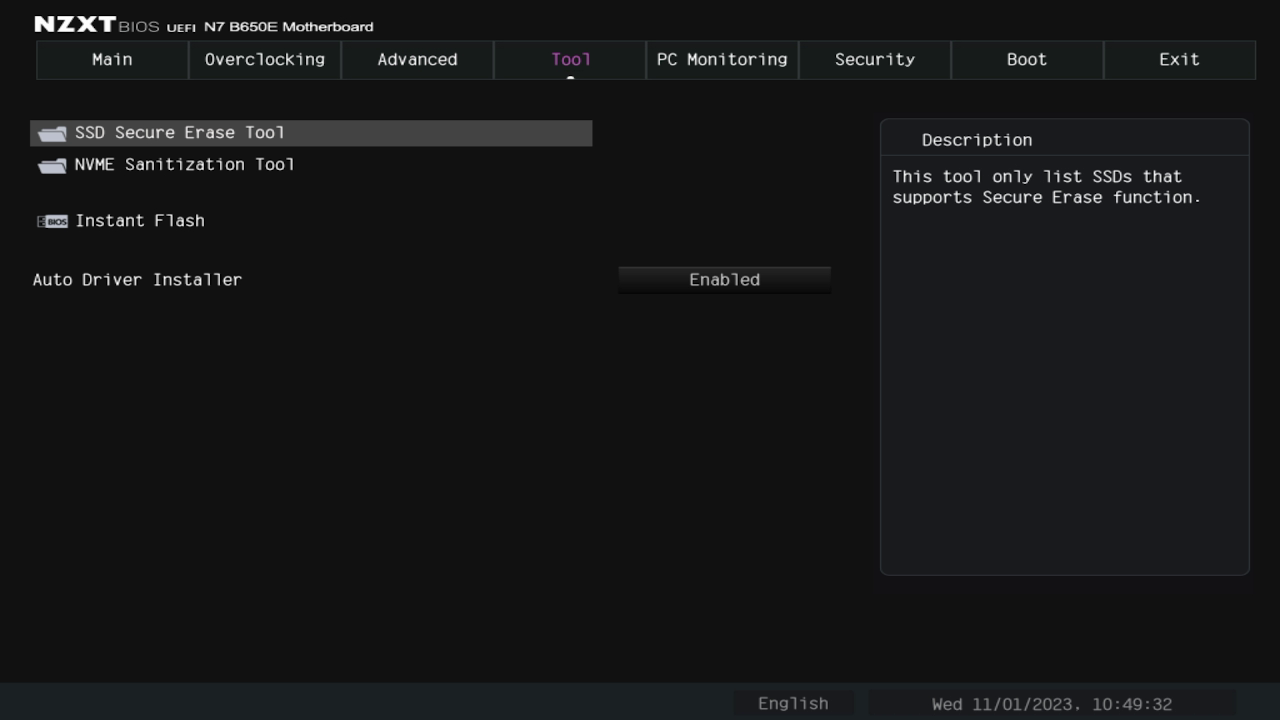Open the NVME Sanitization Tool
Screen dimensions: 1280x720
pos(184,164)
